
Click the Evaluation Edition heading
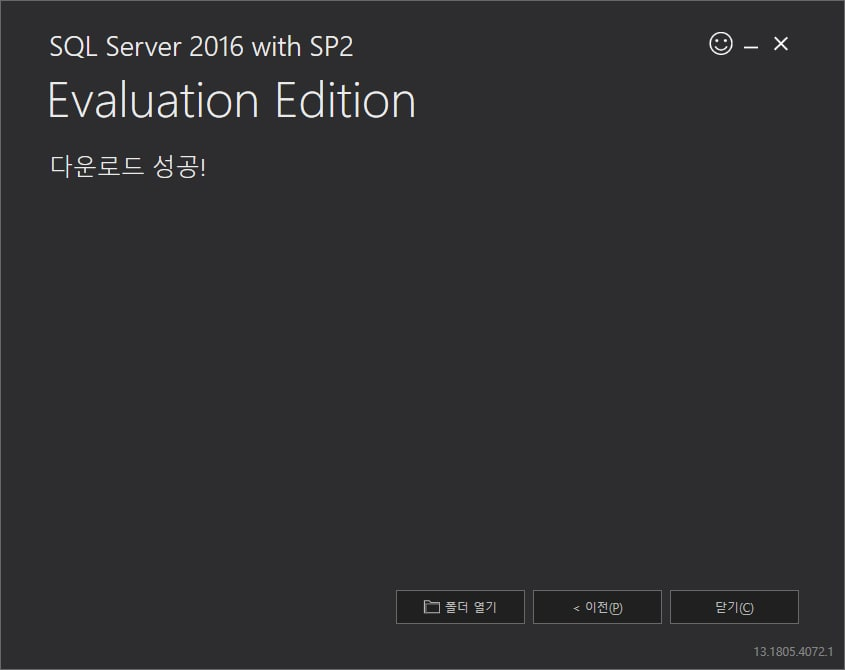(232, 100)
